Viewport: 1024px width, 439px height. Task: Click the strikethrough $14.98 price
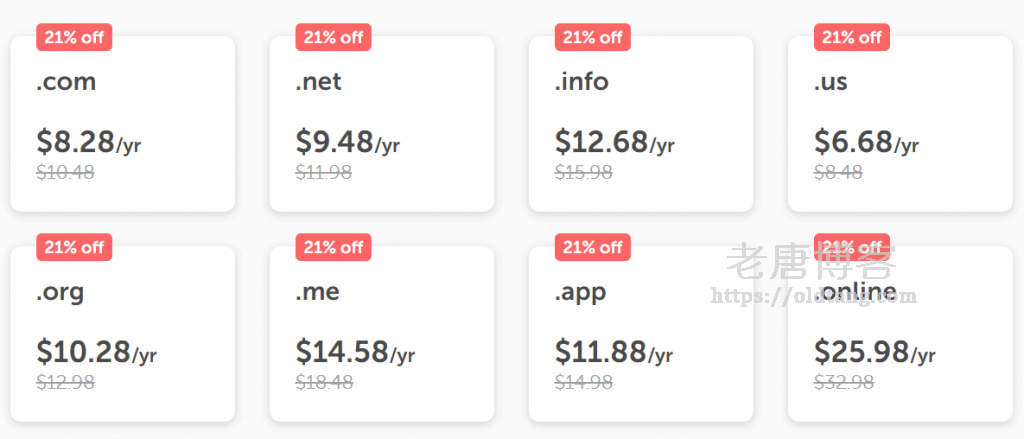point(583,382)
